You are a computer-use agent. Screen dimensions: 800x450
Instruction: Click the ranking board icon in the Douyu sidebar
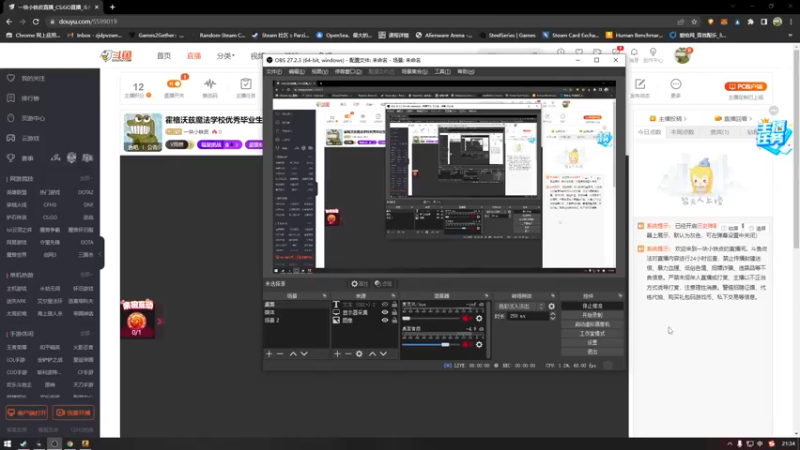11,98
